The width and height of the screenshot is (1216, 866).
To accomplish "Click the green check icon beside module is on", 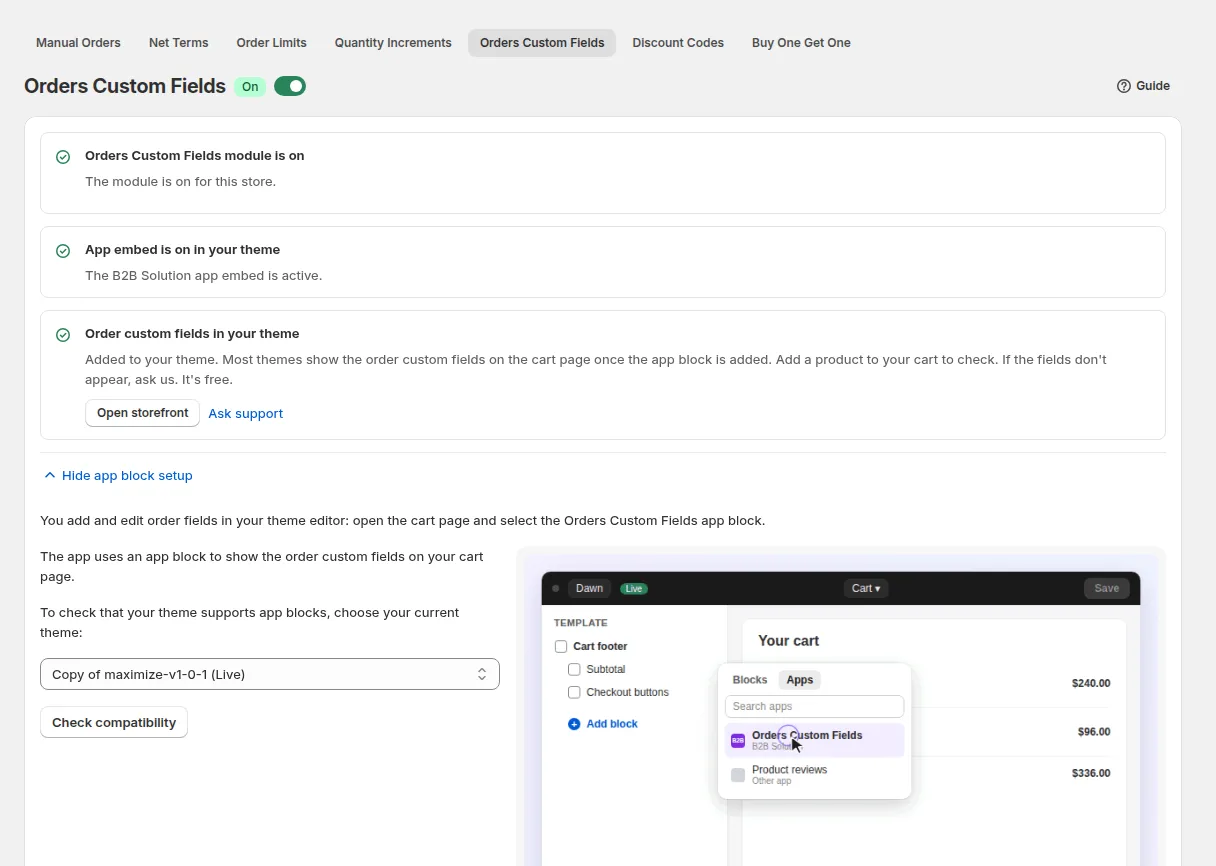I will tap(63, 157).
